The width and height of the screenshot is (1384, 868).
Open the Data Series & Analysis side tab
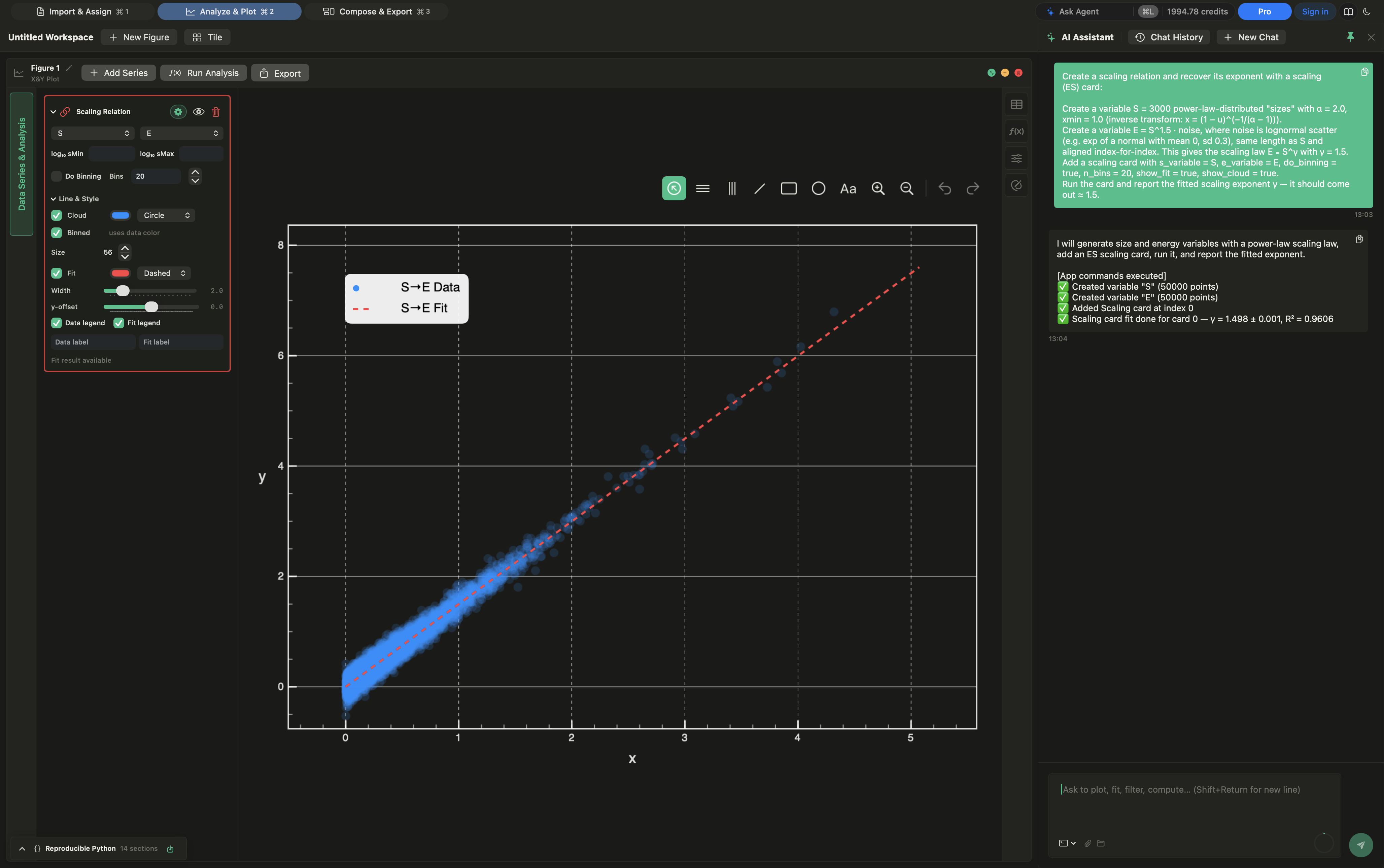coord(22,164)
